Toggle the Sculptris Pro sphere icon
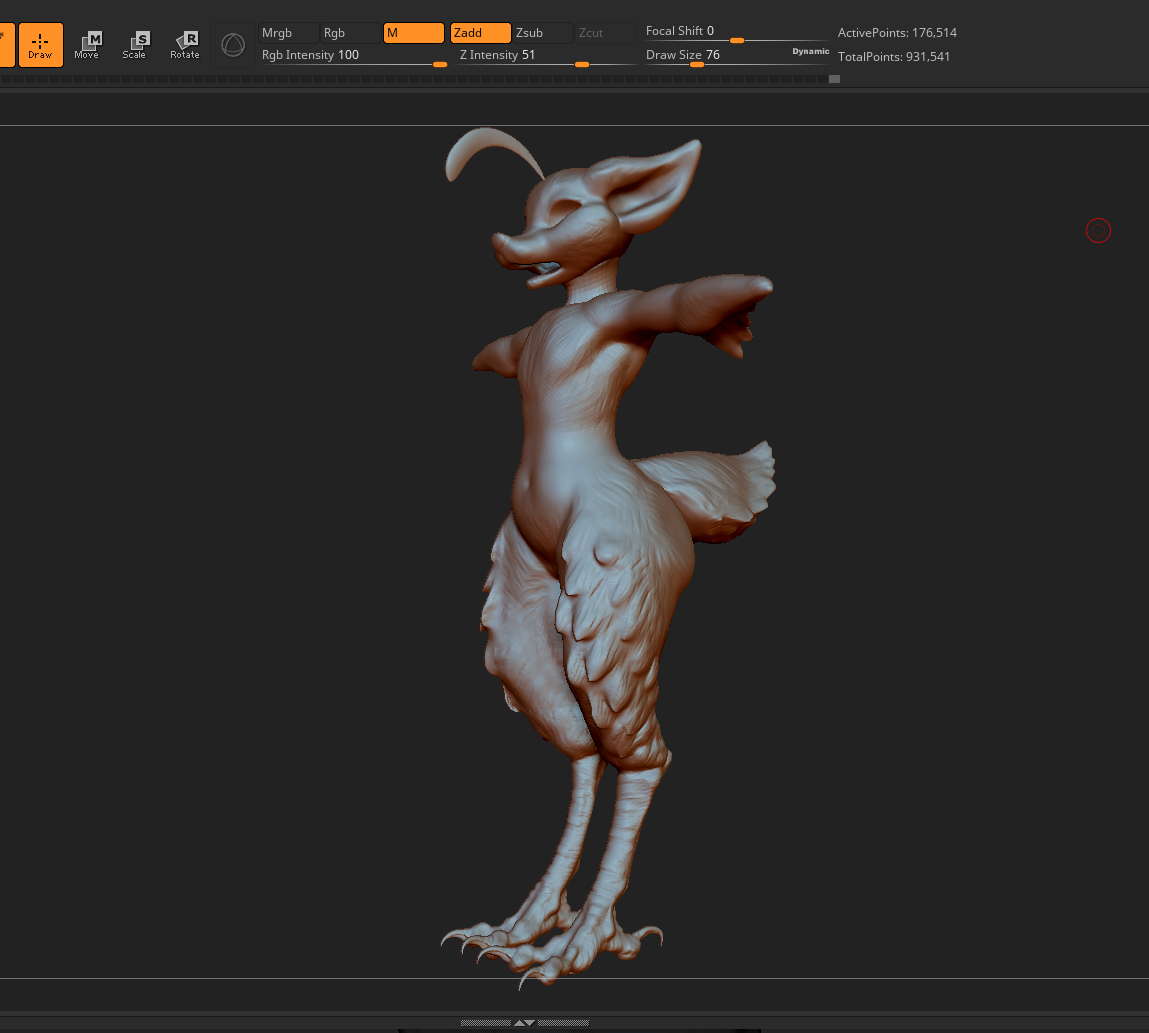This screenshot has width=1149, height=1033. point(233,45)
